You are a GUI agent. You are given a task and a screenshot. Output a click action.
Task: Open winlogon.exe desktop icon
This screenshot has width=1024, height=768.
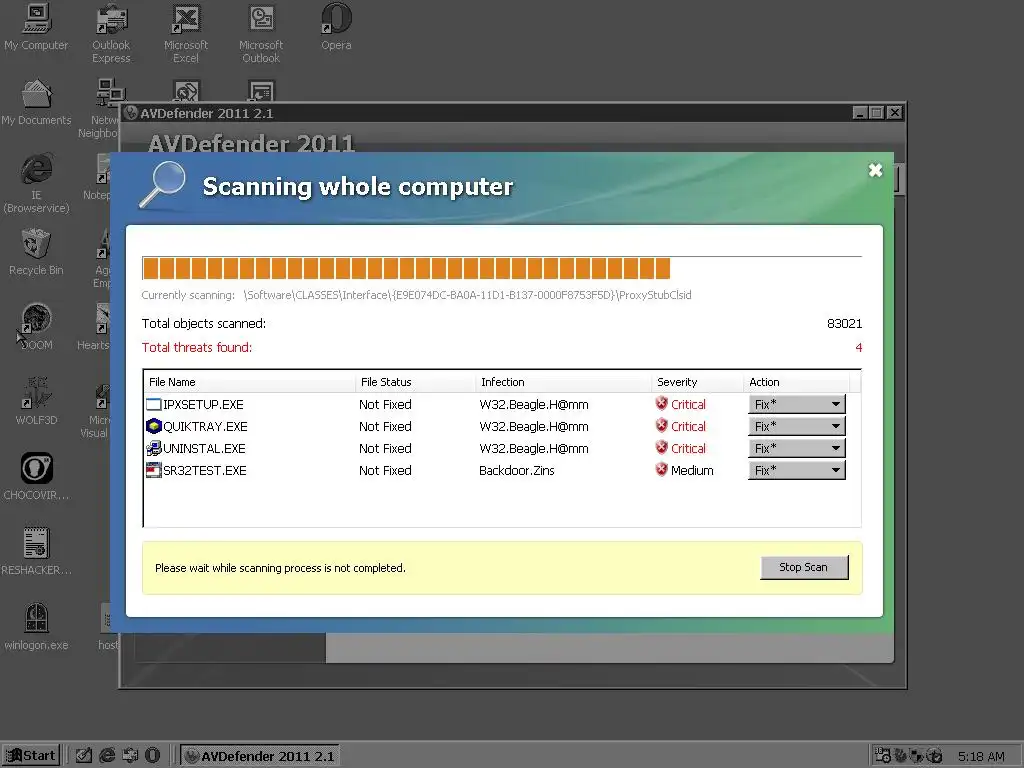pos(36,627)
